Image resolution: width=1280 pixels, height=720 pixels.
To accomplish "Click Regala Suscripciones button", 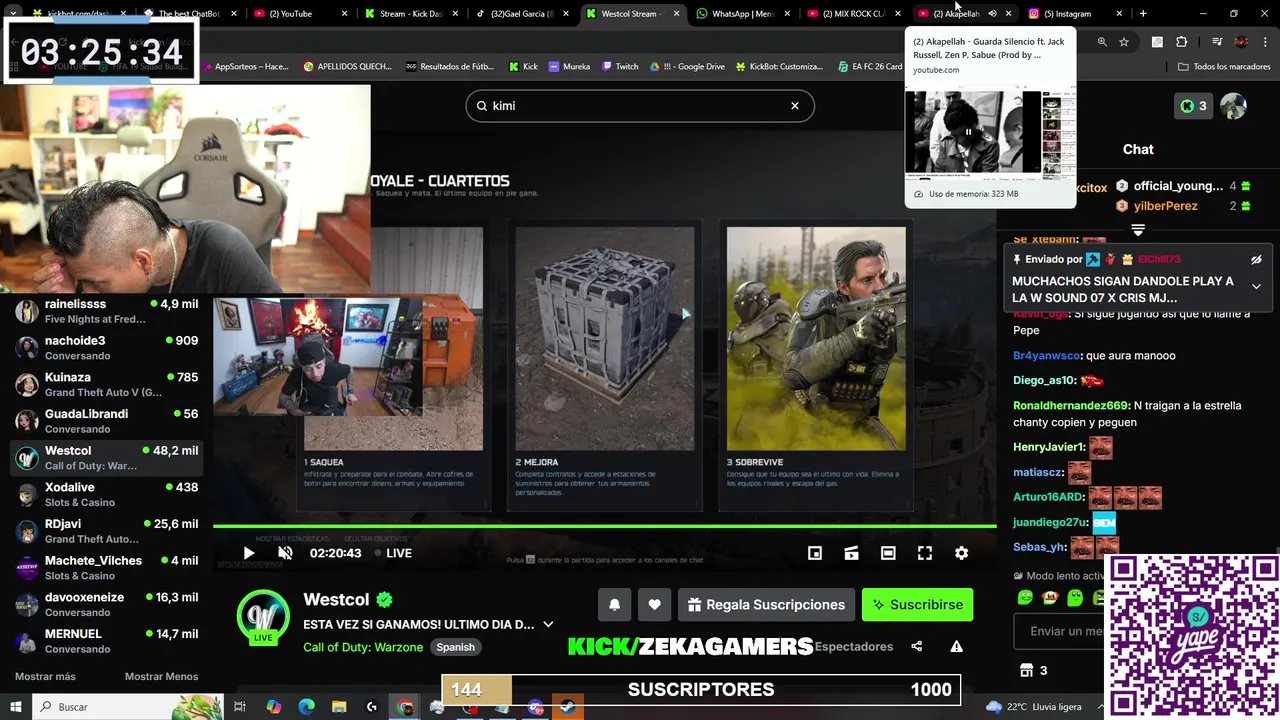I will pyautogui.click(x=766, y=604).
